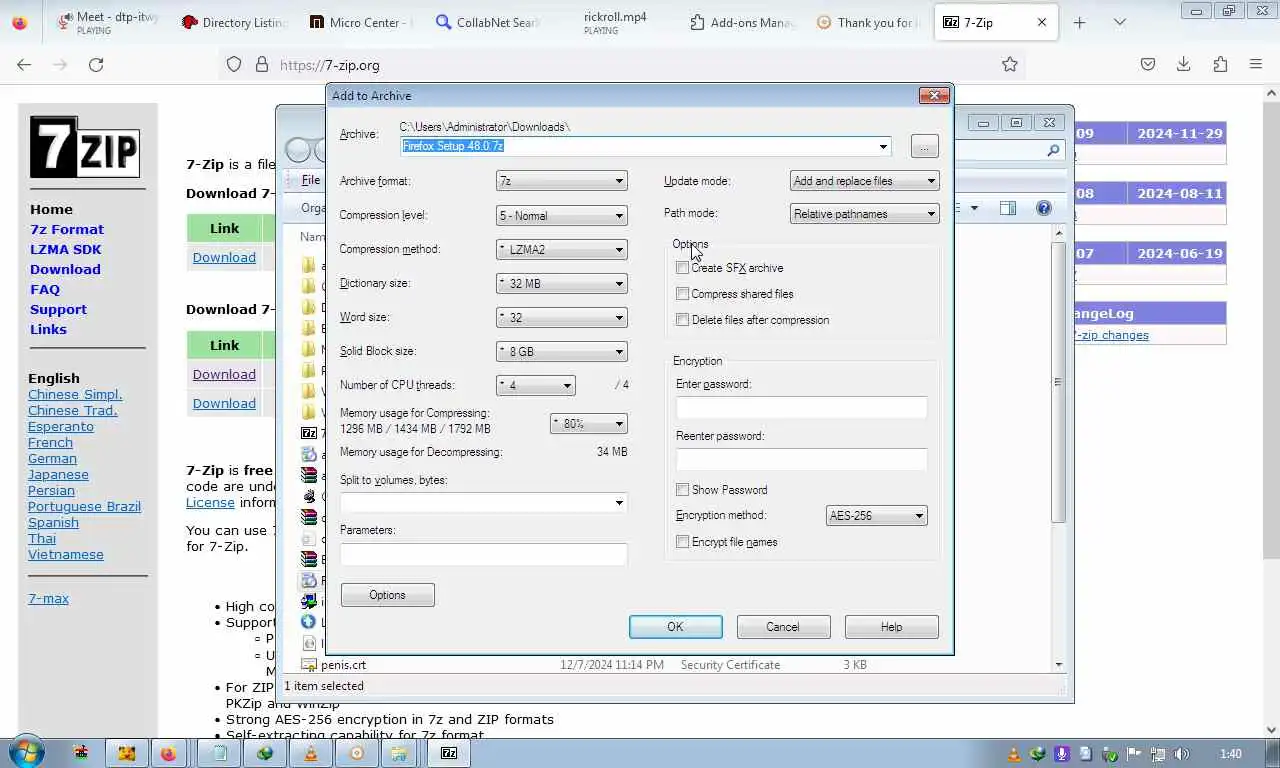This screenshot has height=768, width=1280.
Task: Expand the Update mode dropdown
Action: [x=864, y=181]
